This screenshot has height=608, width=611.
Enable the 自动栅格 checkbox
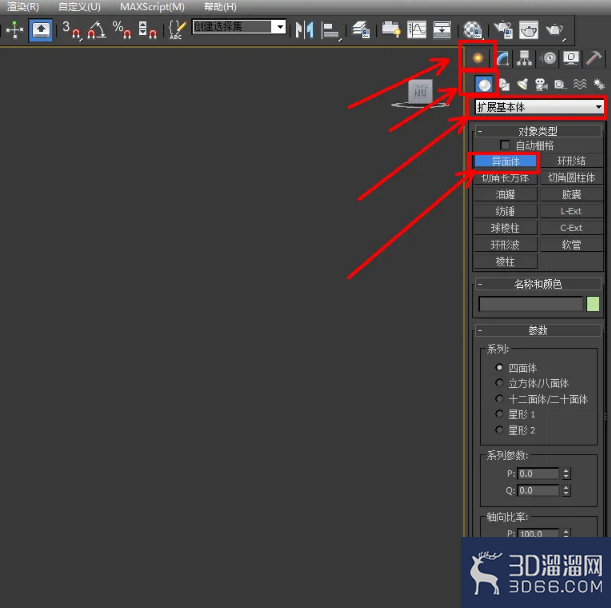tap(505, 145)
